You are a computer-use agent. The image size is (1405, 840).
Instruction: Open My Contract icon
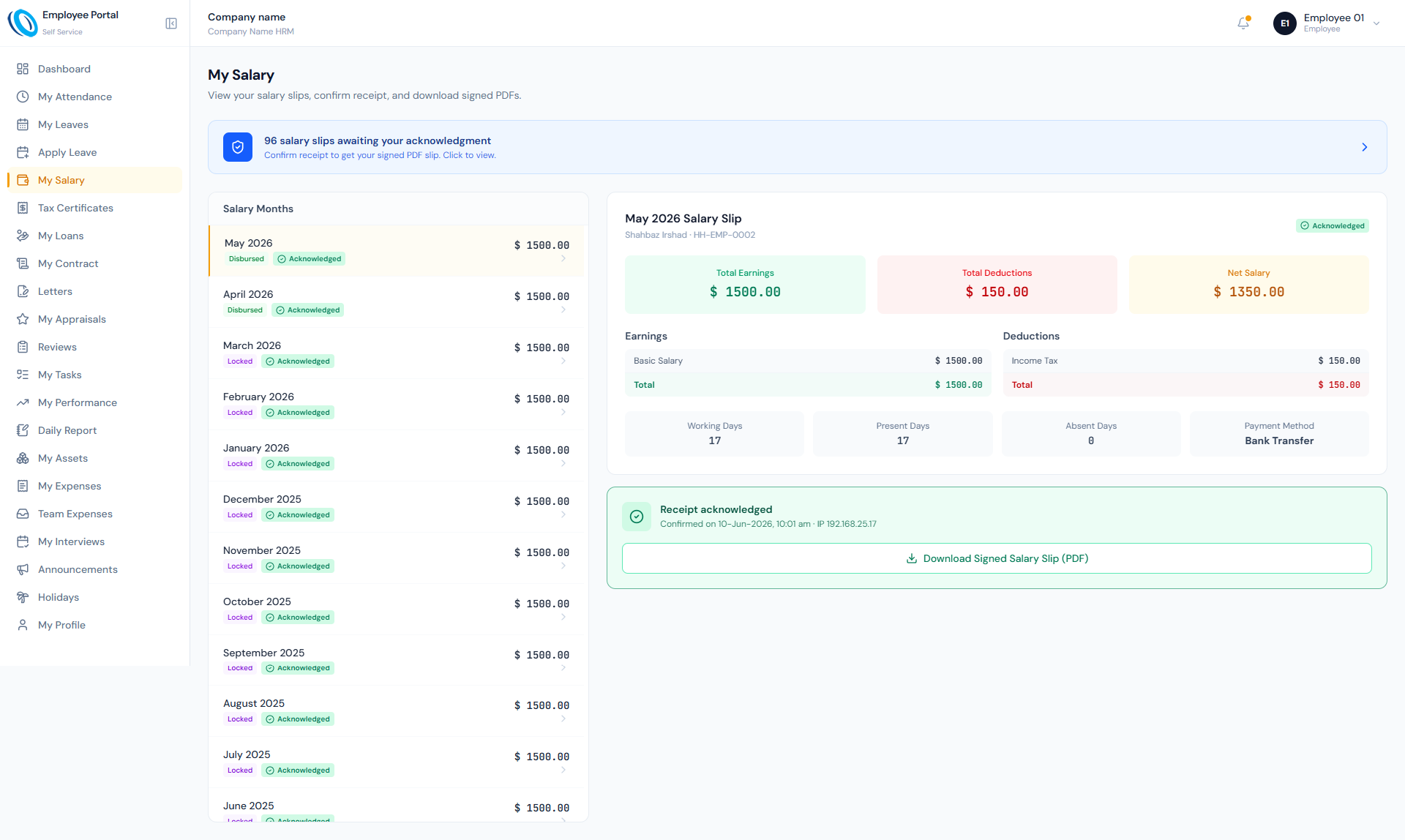[x=23, y=263]
